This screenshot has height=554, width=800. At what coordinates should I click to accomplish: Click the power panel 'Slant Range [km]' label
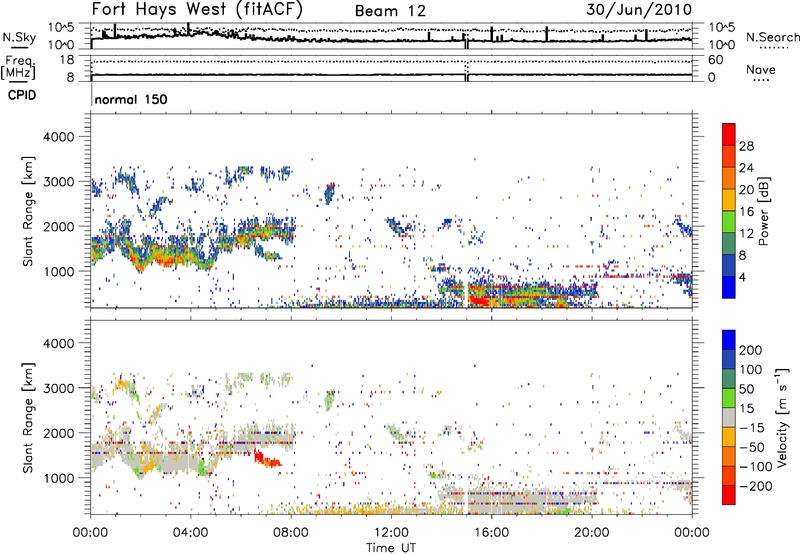click(28, 211)
